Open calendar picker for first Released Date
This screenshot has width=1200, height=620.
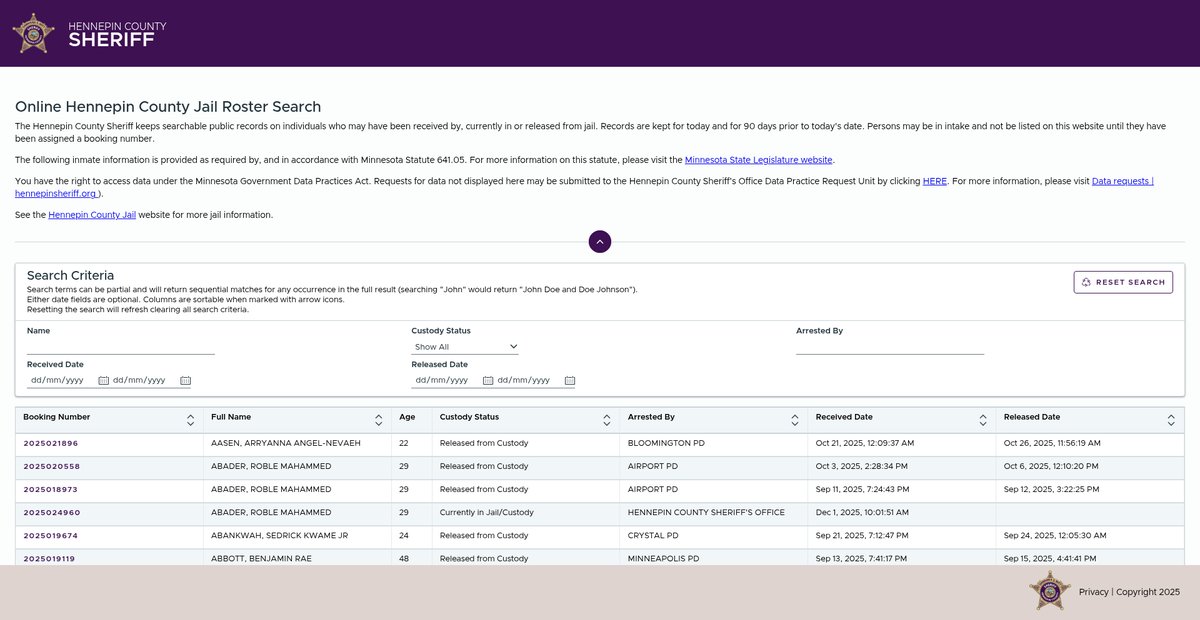click(x=488, y=381)
